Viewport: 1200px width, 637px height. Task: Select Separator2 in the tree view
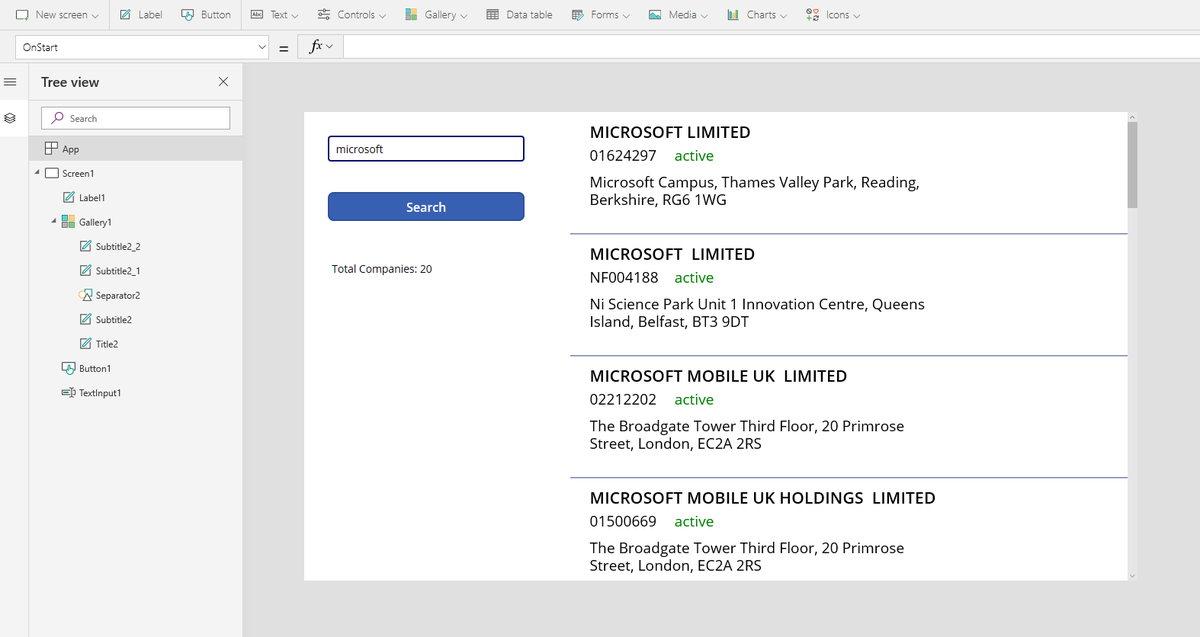(x=118, y=296)
